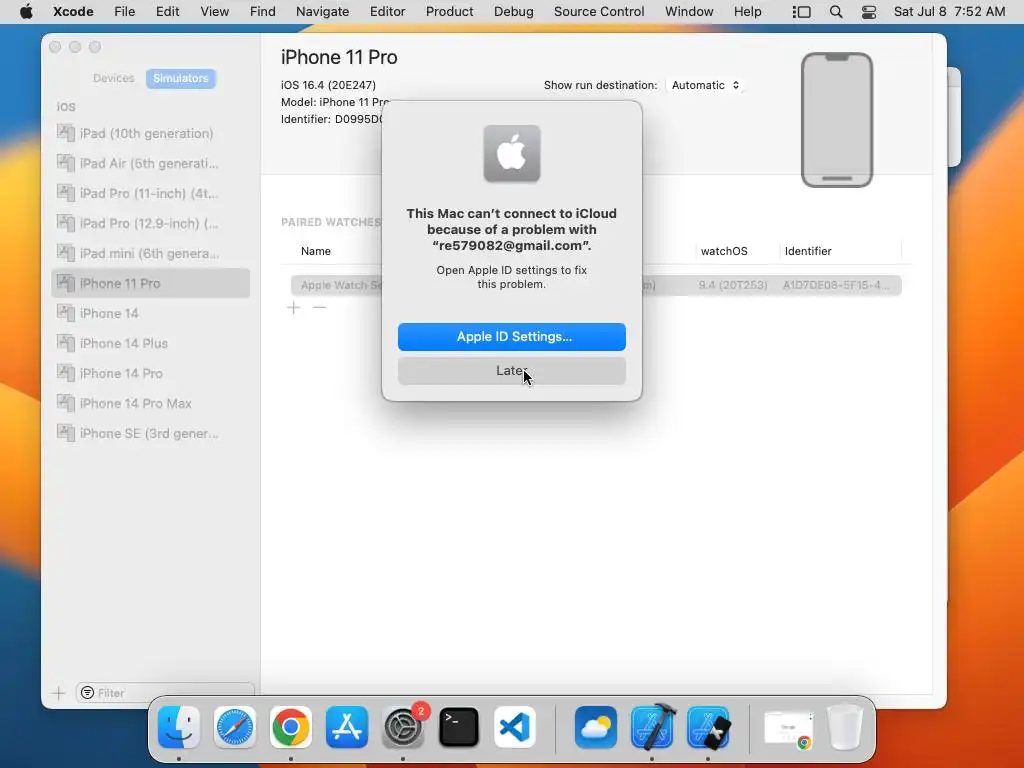Open the Xcode menu
Viewport: 1024px width, 768px height.
click(73, 12)
